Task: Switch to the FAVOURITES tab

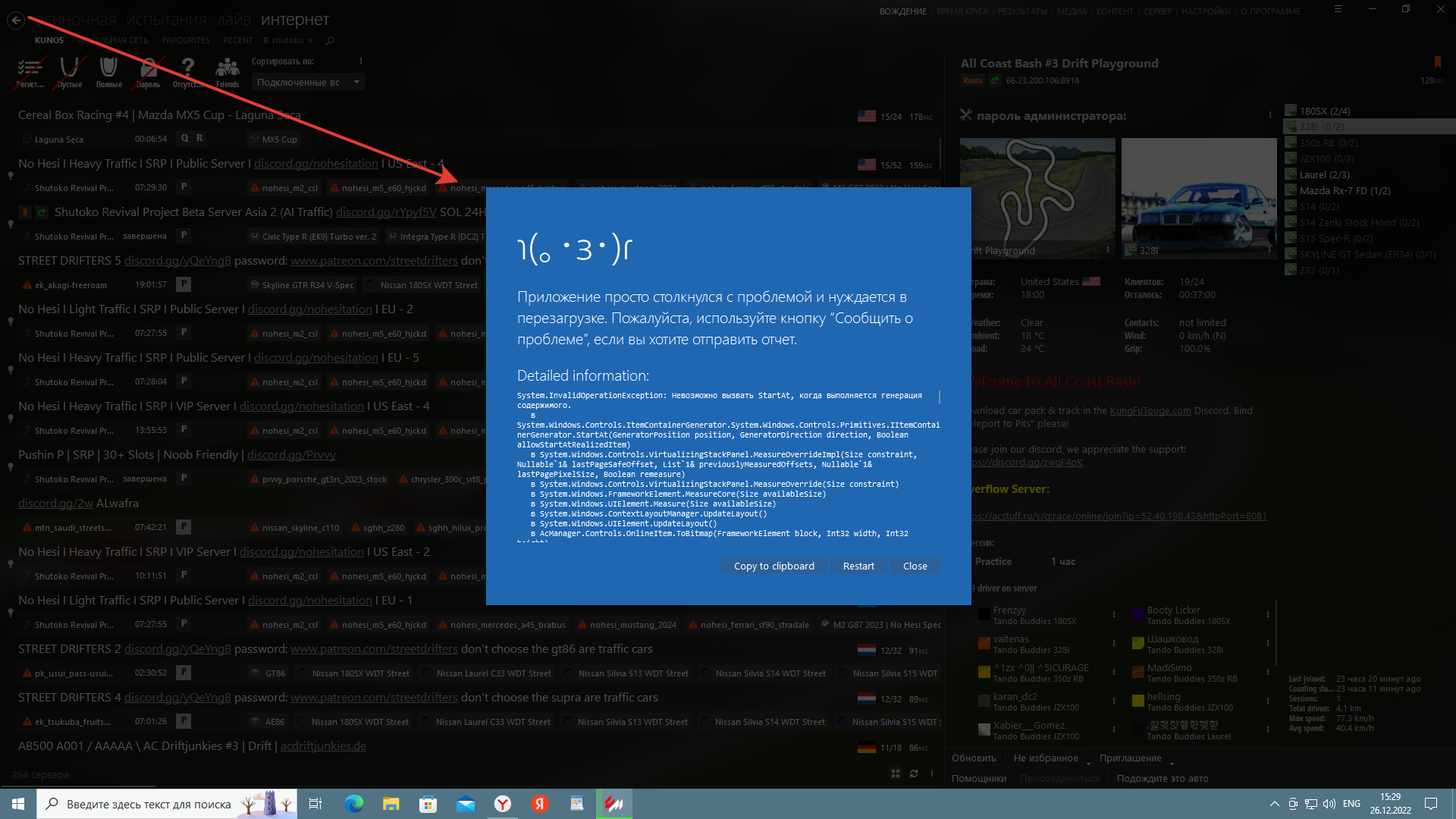Action: pos(186,40)
